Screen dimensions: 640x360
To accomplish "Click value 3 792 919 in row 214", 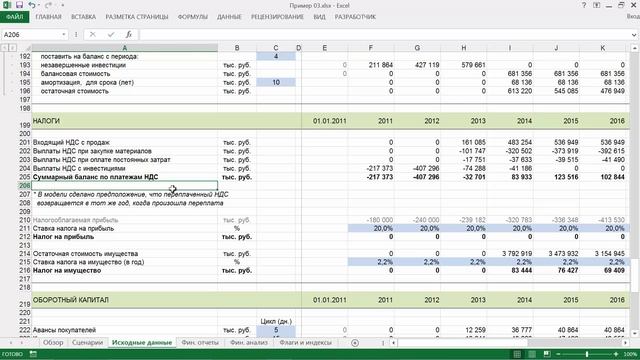I will point(510,253).
